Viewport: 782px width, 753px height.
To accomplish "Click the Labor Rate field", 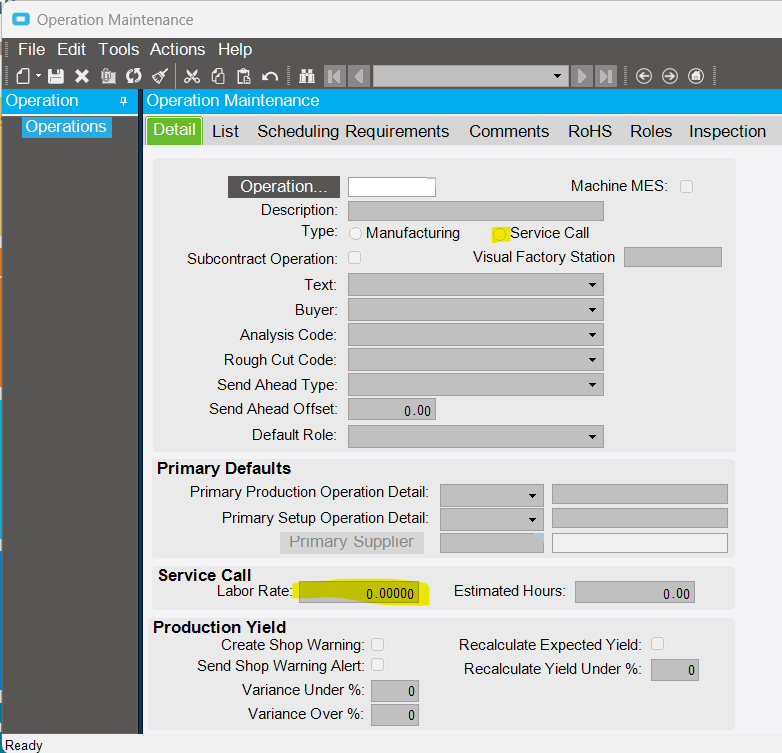I will pyautogui.click(x=359, y=592).
